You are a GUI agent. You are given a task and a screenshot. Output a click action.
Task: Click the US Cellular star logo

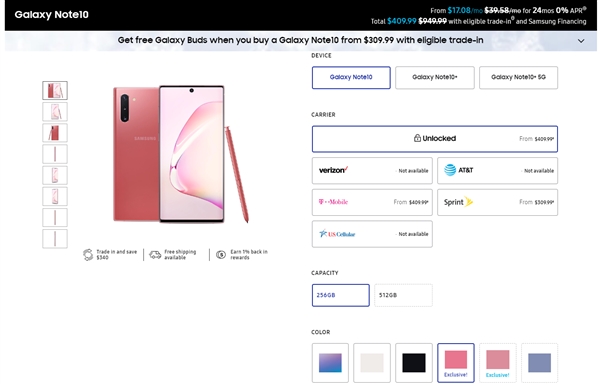(323, 233)
